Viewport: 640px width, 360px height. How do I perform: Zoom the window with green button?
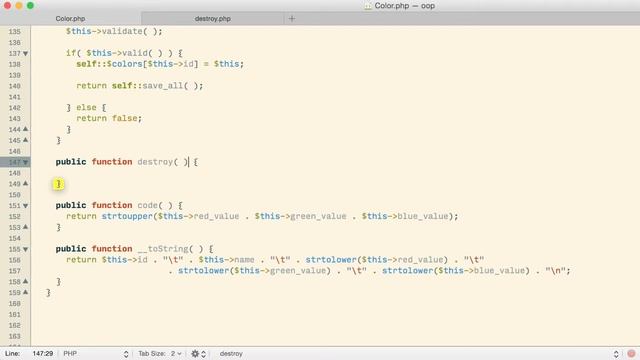[30, 6]
